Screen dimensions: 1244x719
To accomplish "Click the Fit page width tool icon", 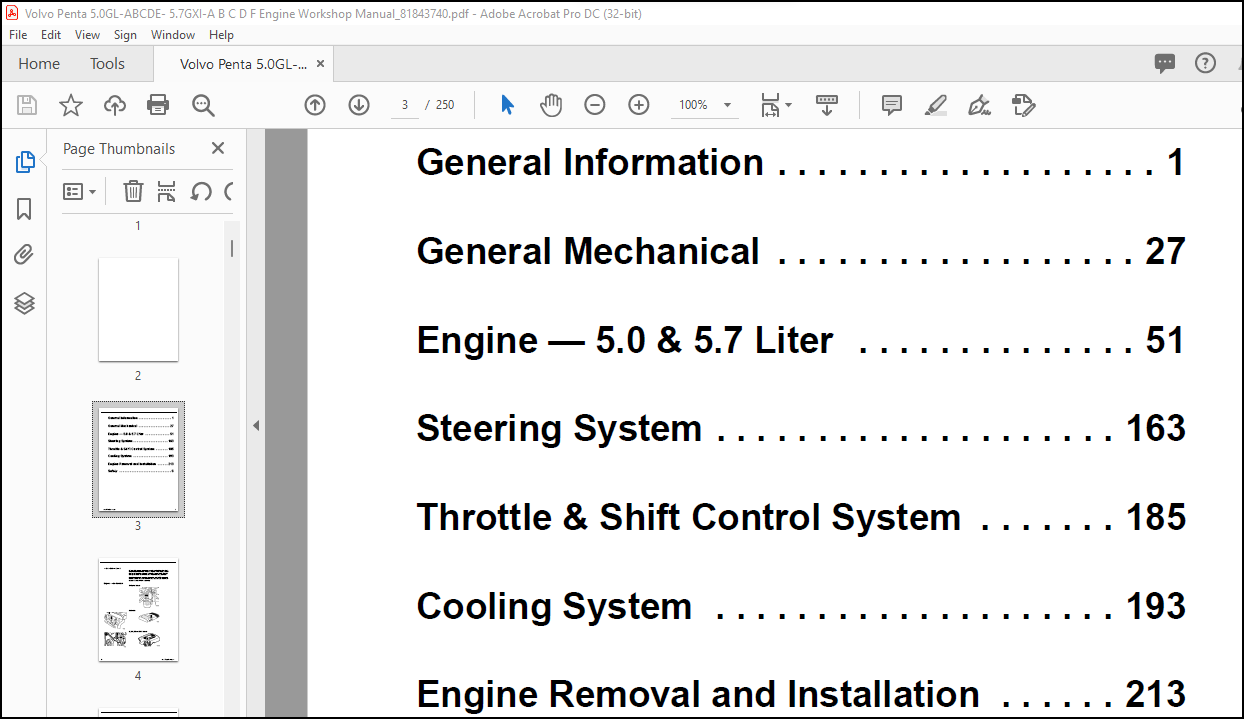I will [770, 105].
